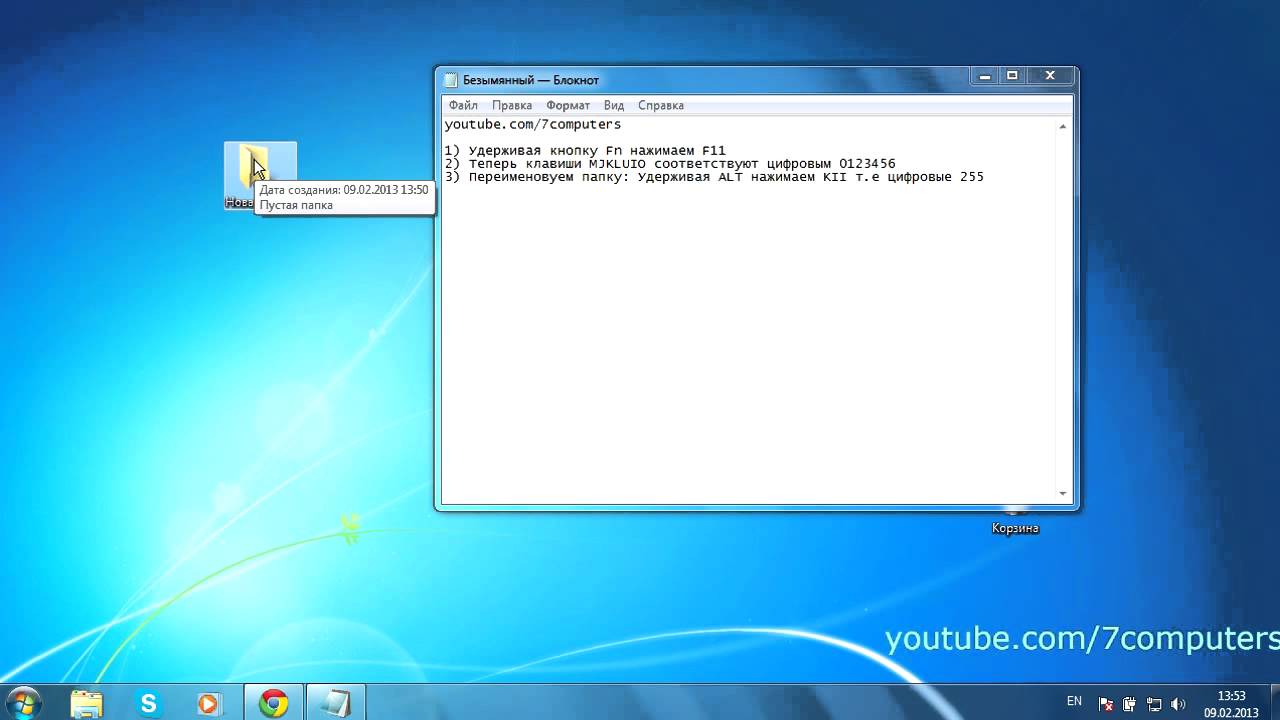Click the Notepad scrollbar up arrow
The height and width of the screenshot is (720, 1280).
pyautogui.click(x=1063, y=126)
